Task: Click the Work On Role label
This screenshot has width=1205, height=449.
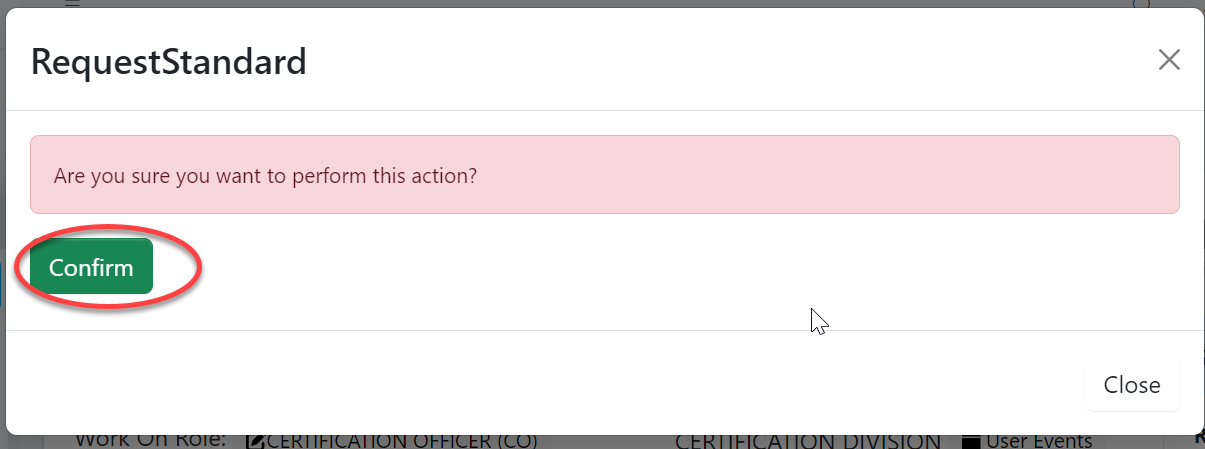Action: [x=150, y=440]
